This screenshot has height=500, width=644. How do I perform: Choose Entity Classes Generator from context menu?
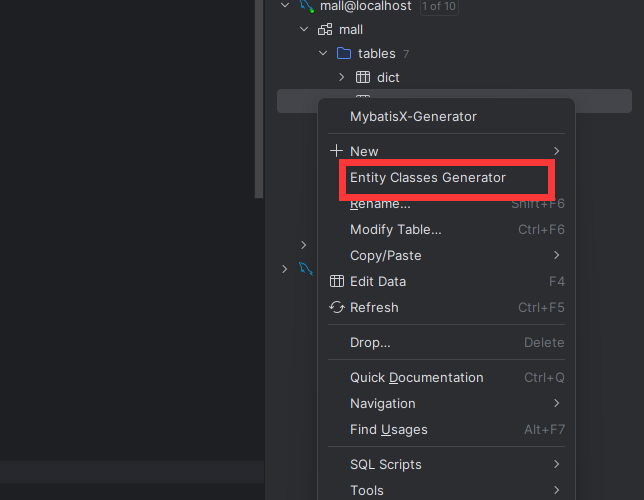tap(427, 178)
